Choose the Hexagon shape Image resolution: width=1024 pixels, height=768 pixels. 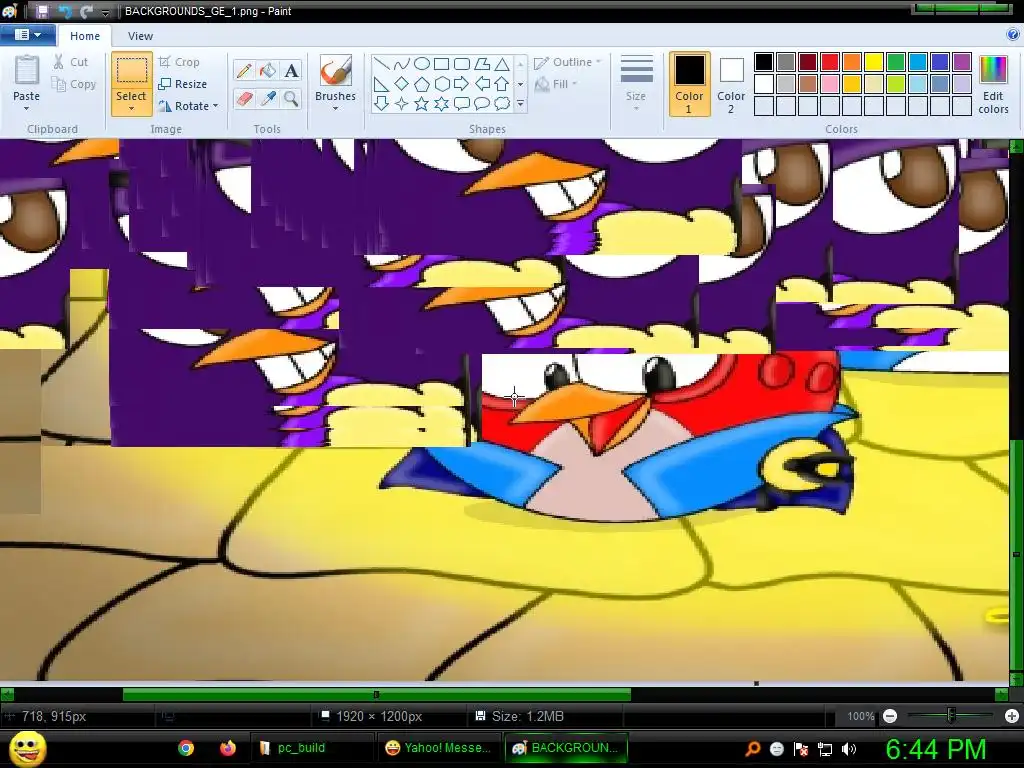pyautogui.click(x=441, y=84)
